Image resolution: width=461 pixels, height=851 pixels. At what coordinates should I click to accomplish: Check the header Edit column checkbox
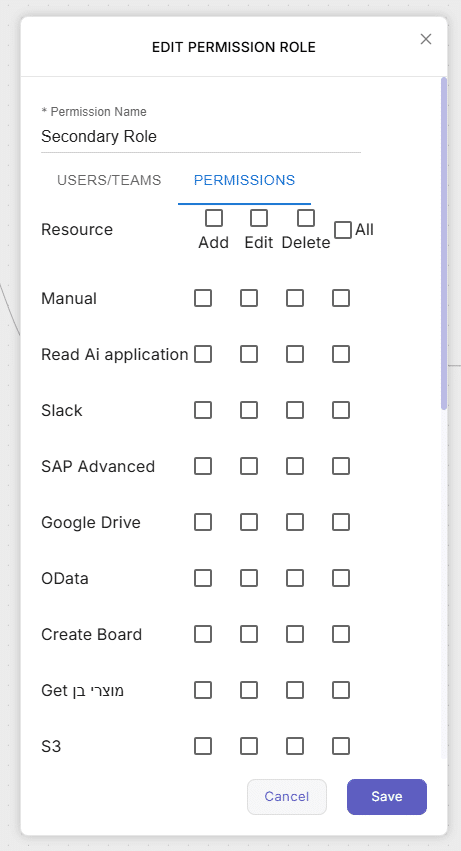pos(259,218)
